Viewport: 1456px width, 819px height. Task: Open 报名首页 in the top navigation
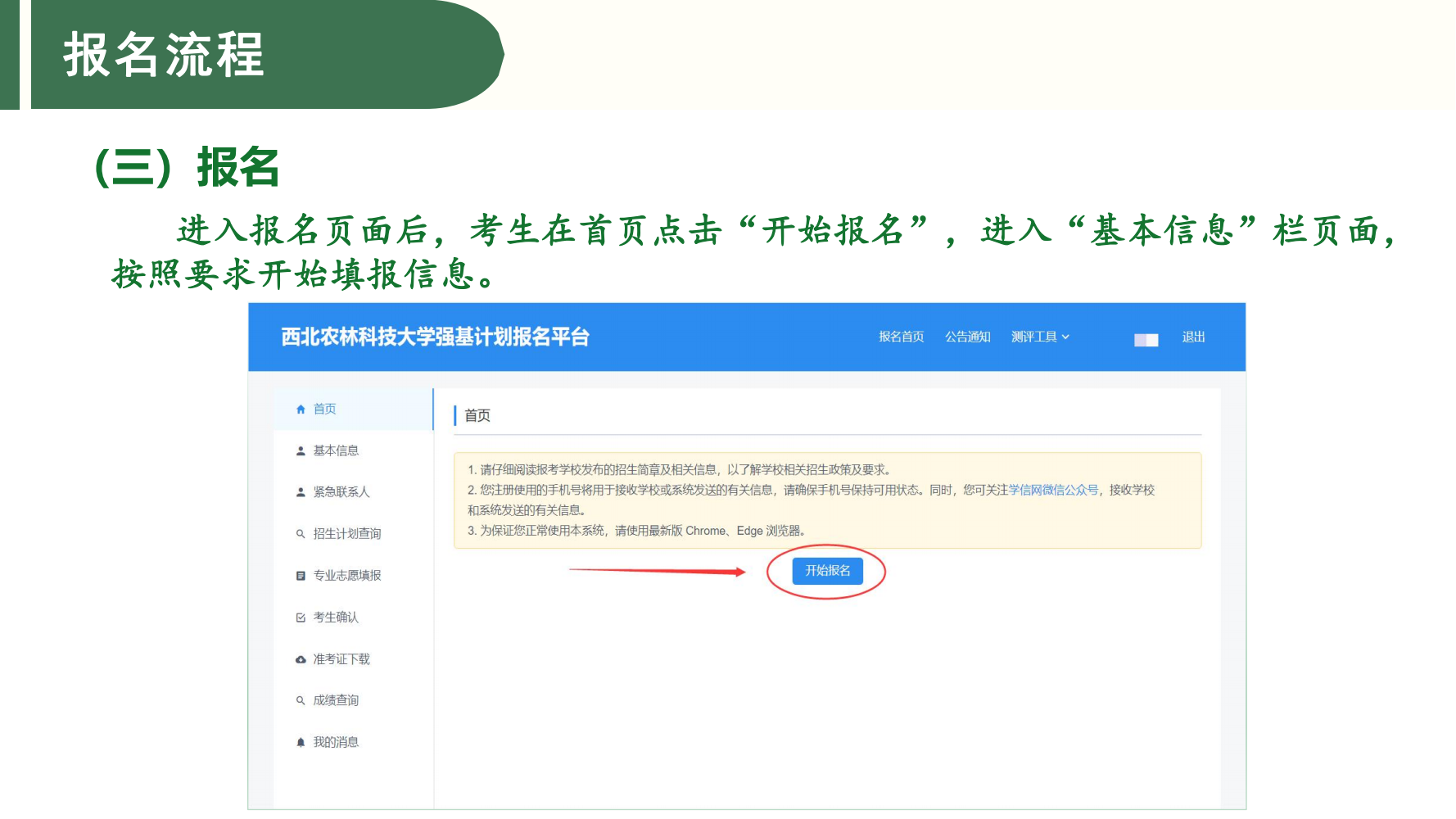pyautogui.click(x=901, y=337)
